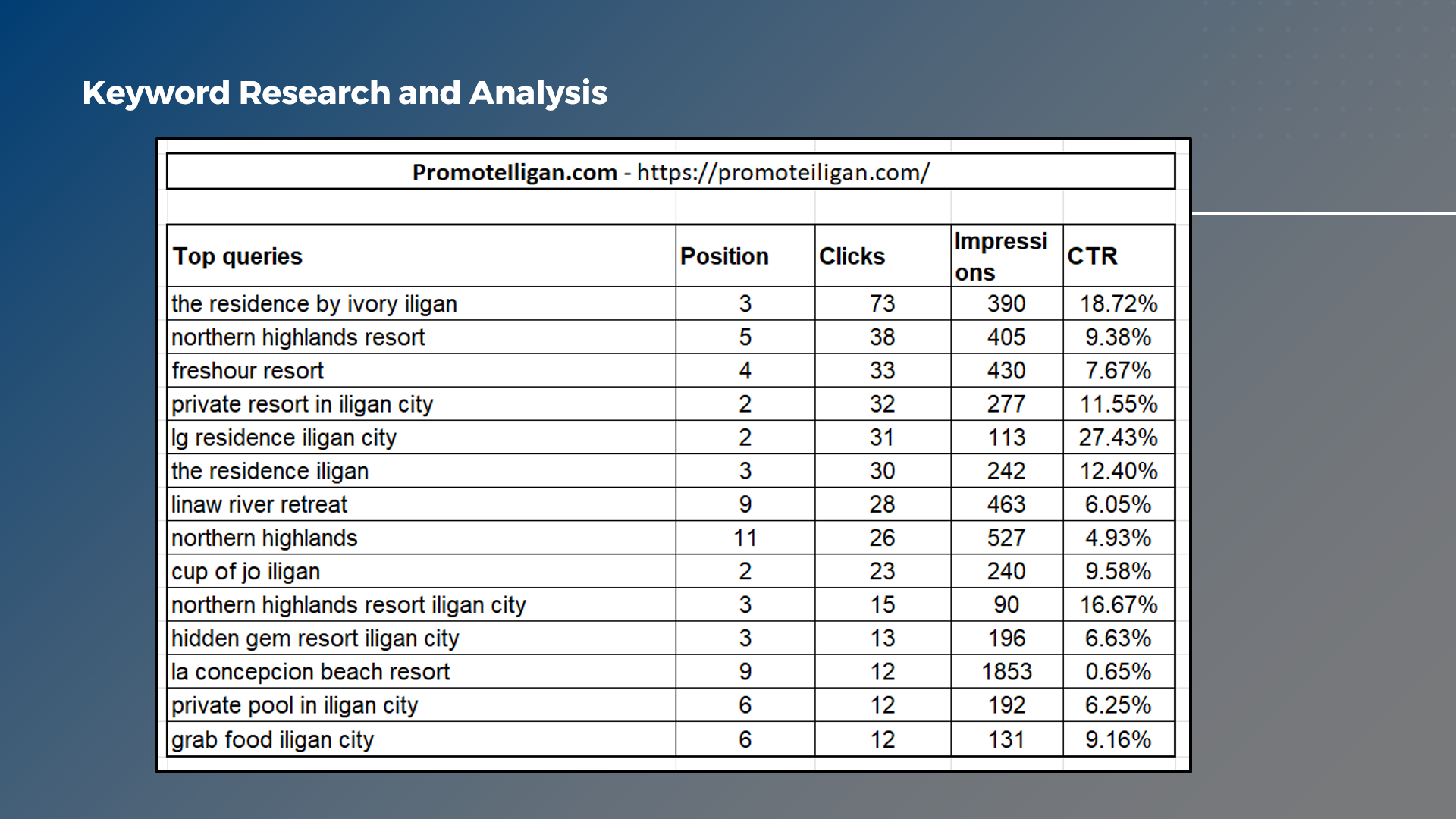The width and height of the screenshot is (1456, 819).
Task: Click the "Impressions" column header
Action: 1000,256
